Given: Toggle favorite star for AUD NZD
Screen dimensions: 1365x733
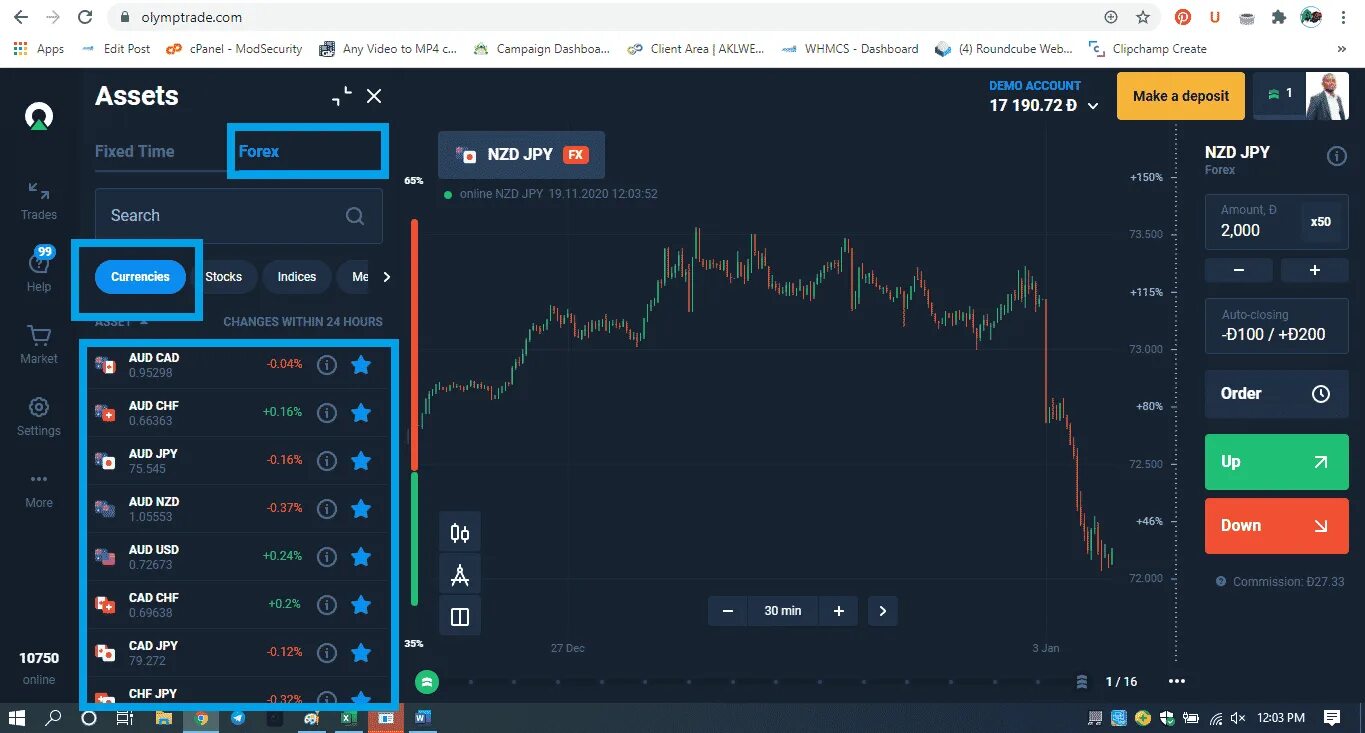Looking at the screenshot, I should pyautogui.click(x=361, y=509).
